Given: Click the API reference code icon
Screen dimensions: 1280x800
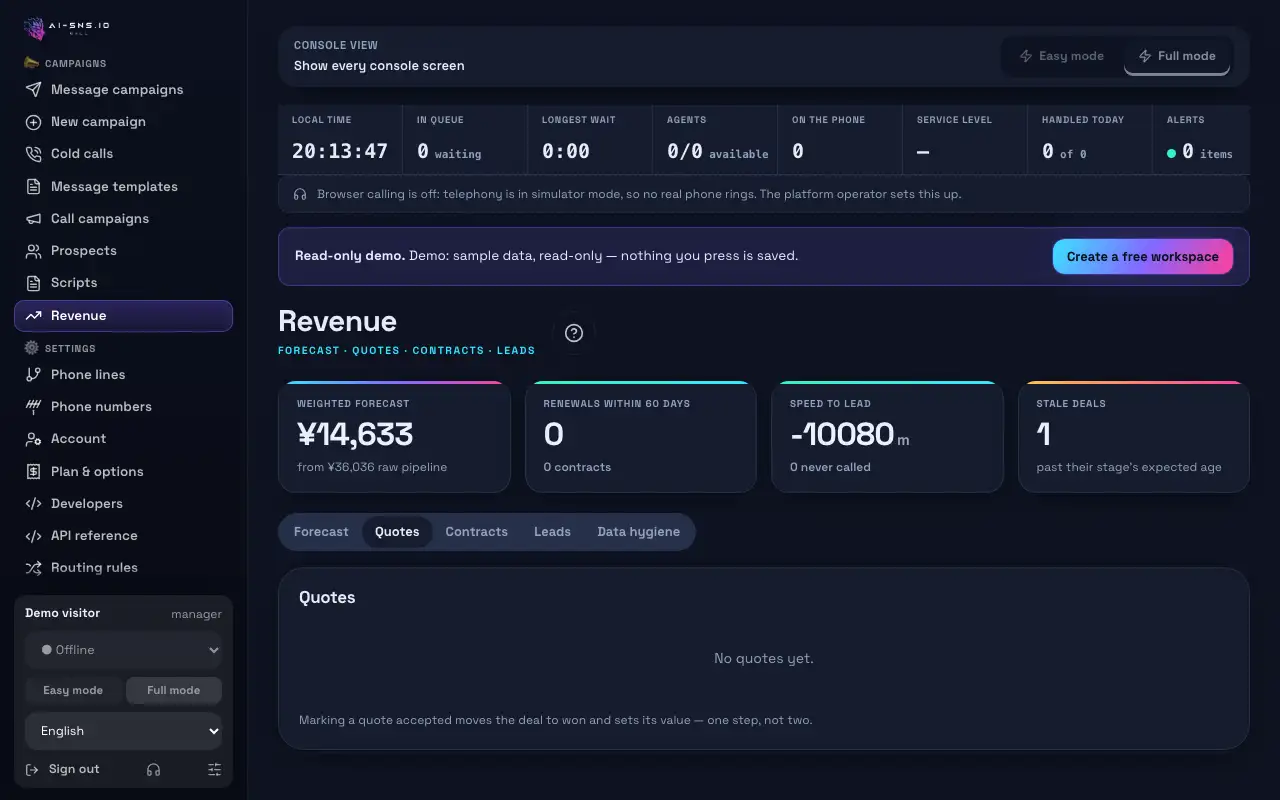Looking at the screenshot, I should [33, 536].
